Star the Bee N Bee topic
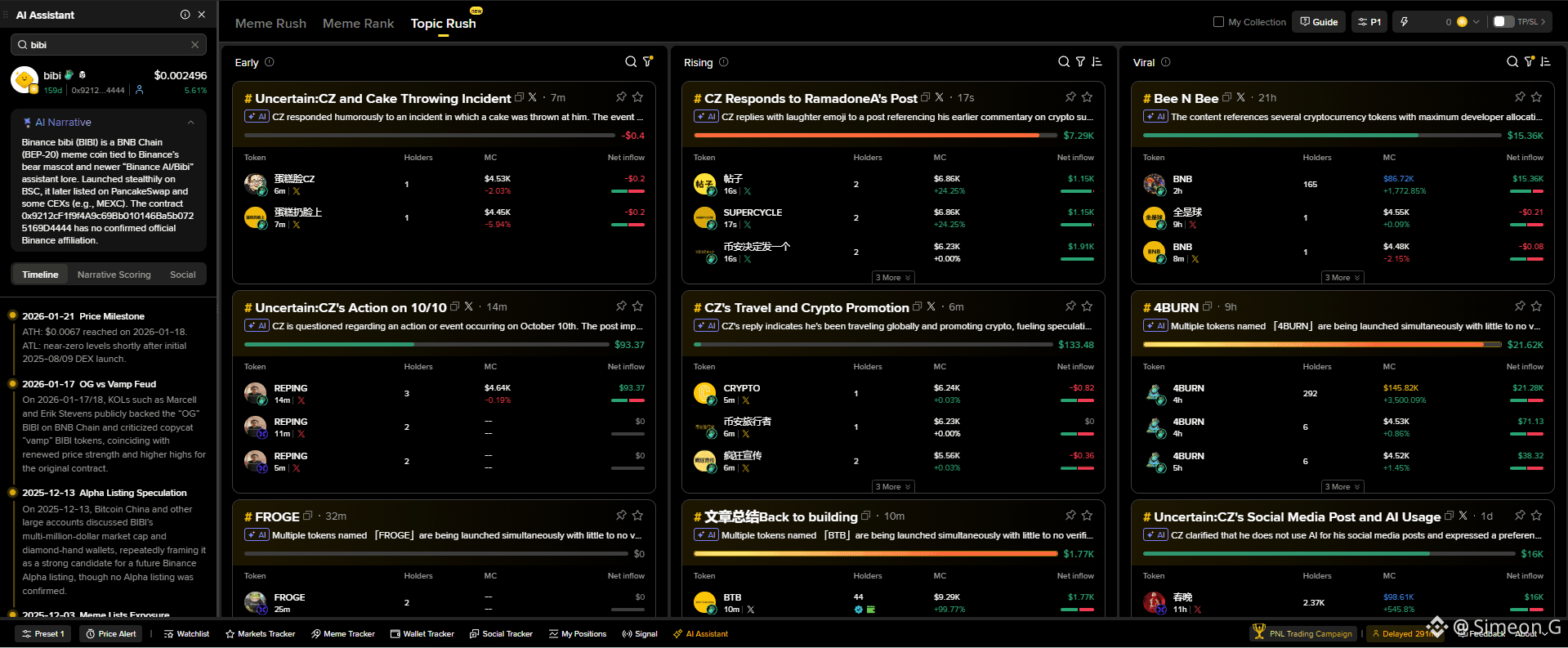Image resolution: width=1568 pixels, height=648 pixels. pyautogui.click(x=1536, y=97)
